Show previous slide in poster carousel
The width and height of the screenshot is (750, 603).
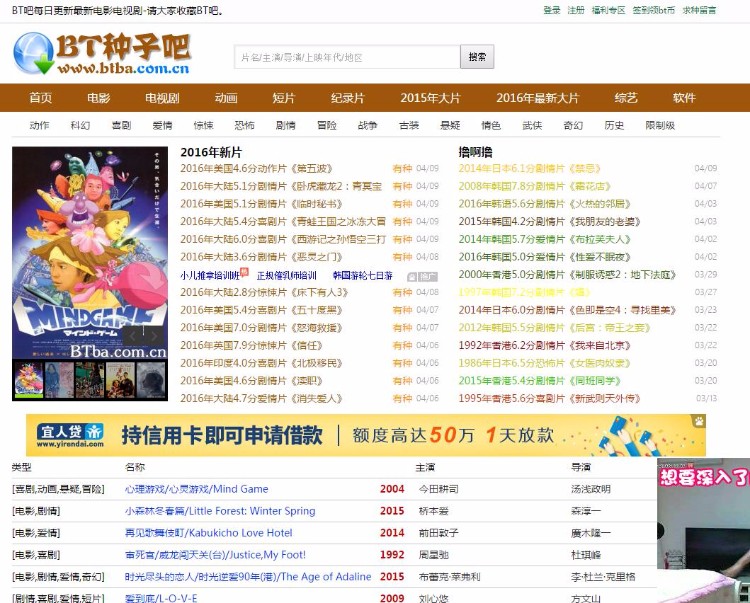coord(132,336)
